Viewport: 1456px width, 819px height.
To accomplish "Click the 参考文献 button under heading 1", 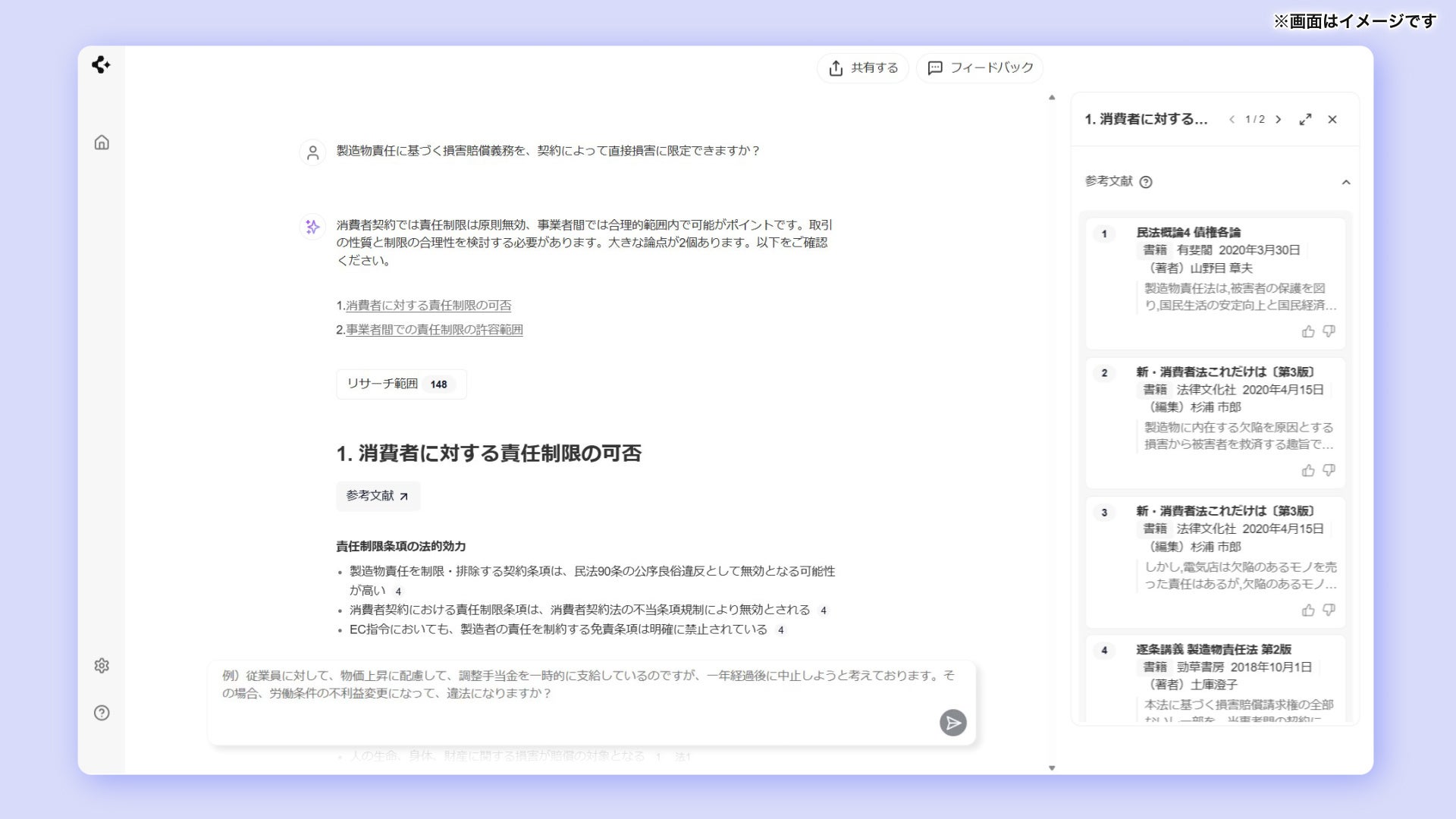I will [378, 496].
